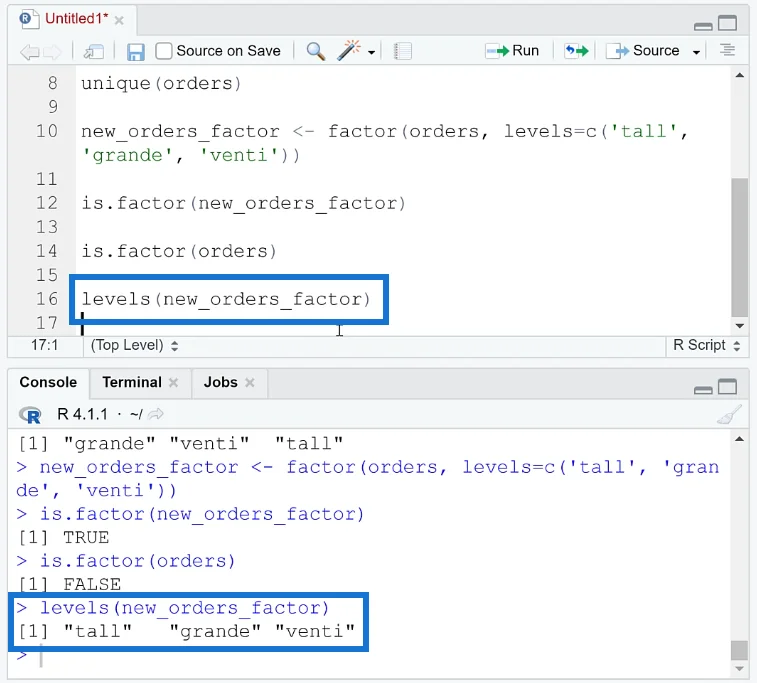Go back to previous source location
The height and width of the screenshot is (683, 757).
click(29, 51)
